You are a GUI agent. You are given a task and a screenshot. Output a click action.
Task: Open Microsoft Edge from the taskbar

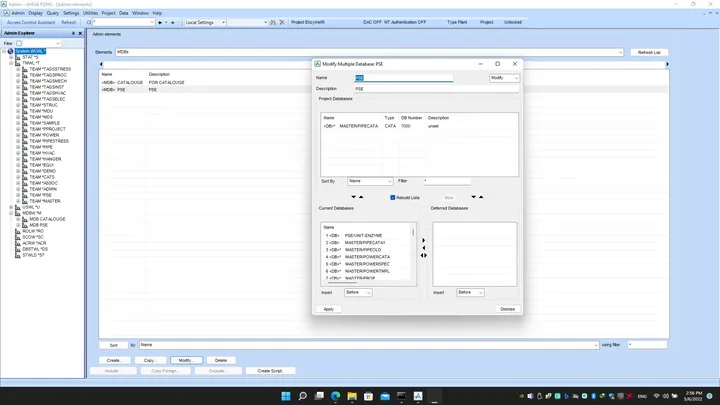pos(336,396)
